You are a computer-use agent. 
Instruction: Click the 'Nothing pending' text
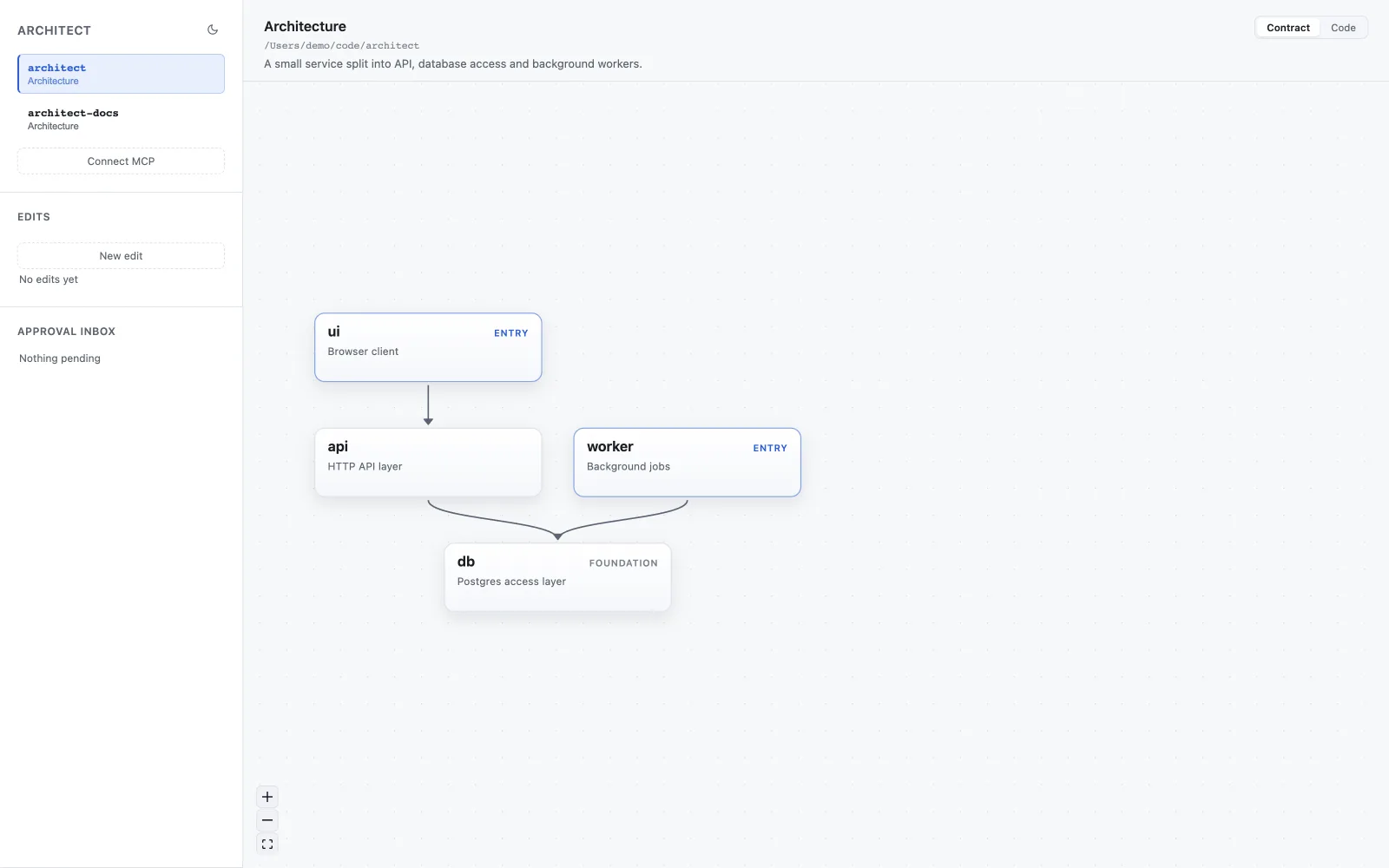click(60, 358)
